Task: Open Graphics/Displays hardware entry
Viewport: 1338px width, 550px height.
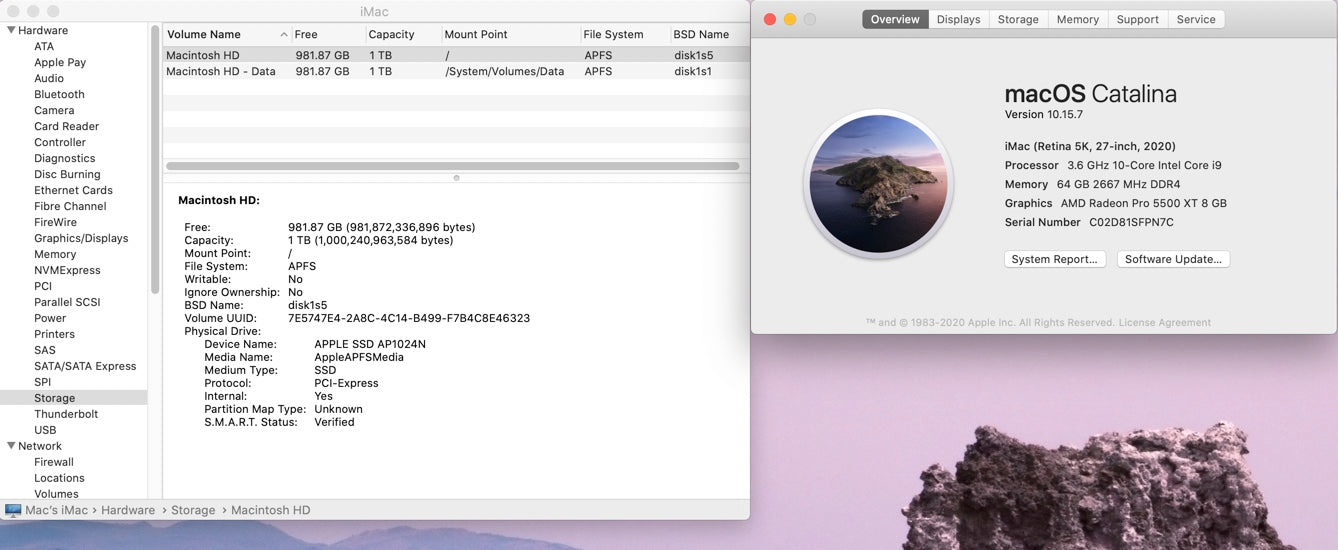Action: click(81, 238)
